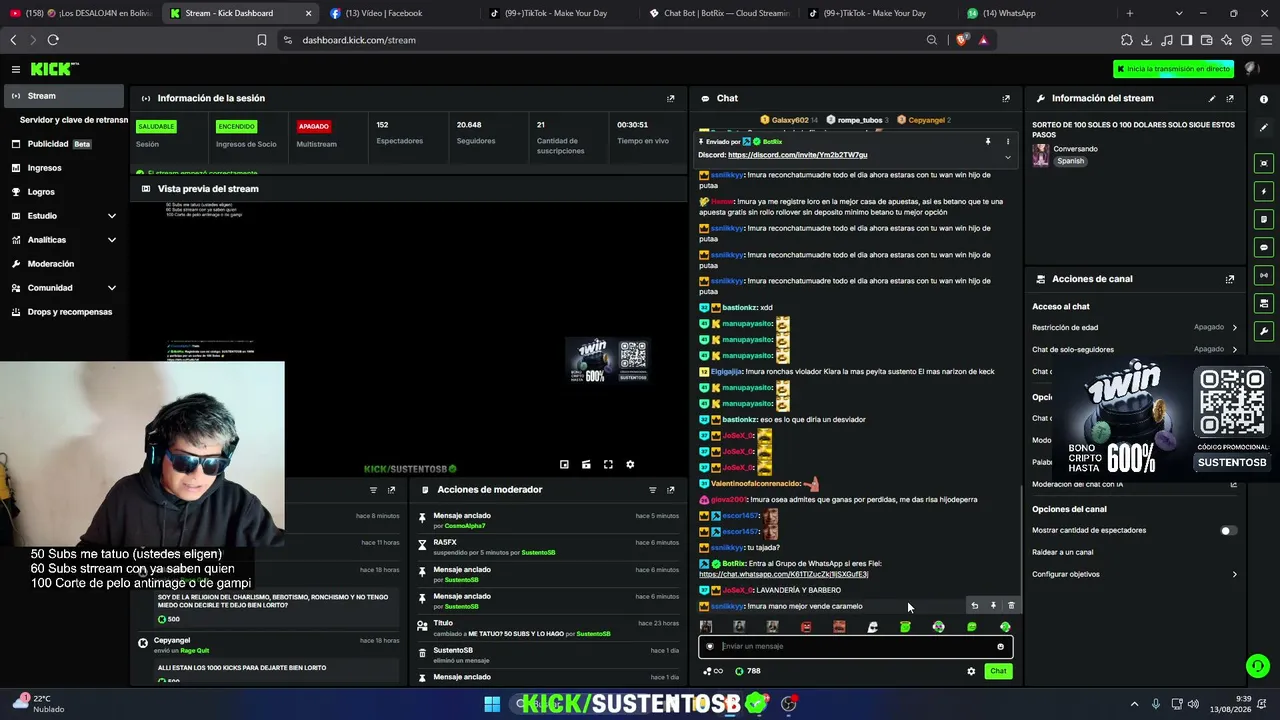Open the pinned BotRix message options menu
This screenshot has width=1280, height=720.
pos(1007,142)
